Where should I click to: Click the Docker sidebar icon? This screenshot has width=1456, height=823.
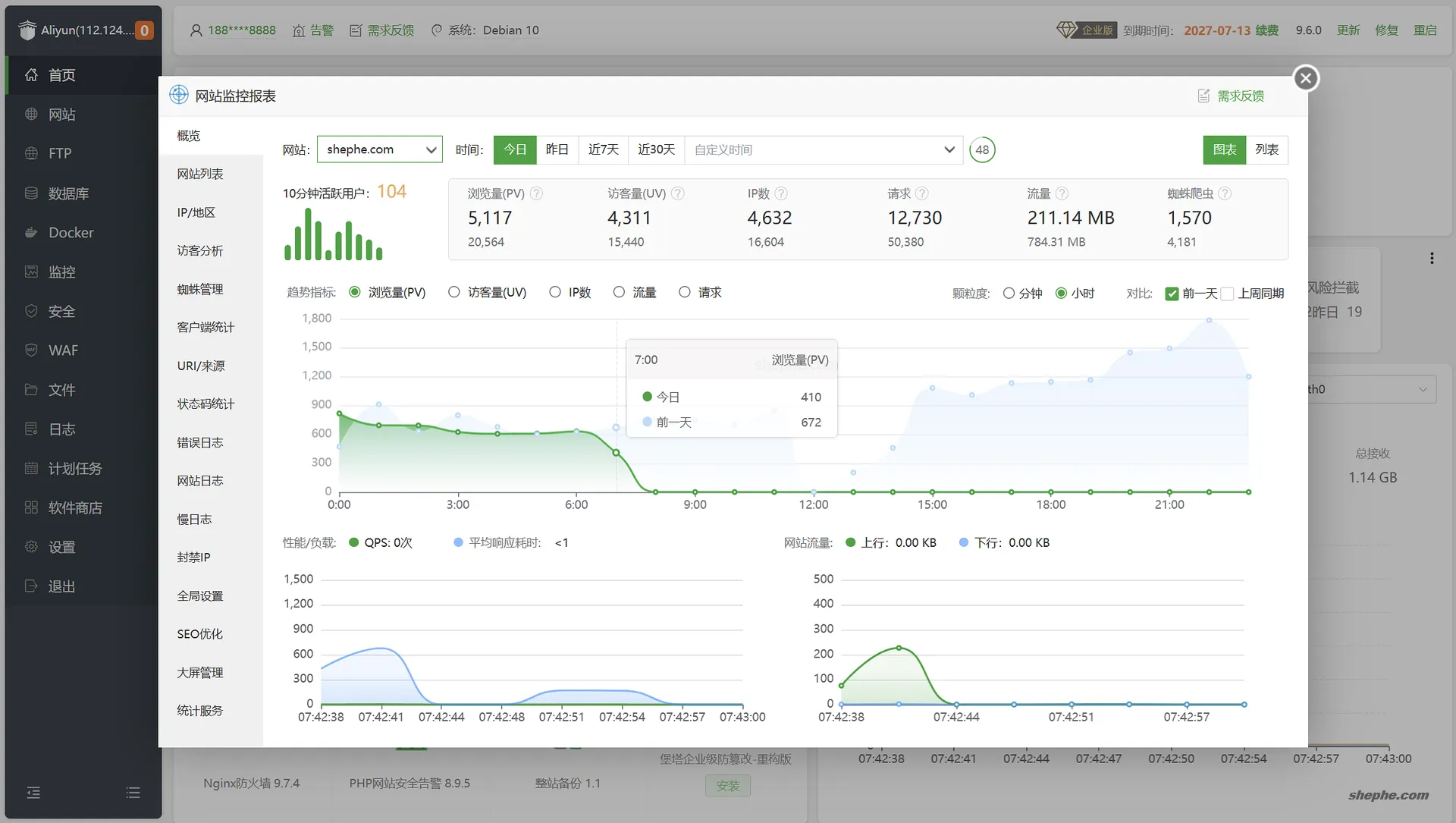(31, 233)
